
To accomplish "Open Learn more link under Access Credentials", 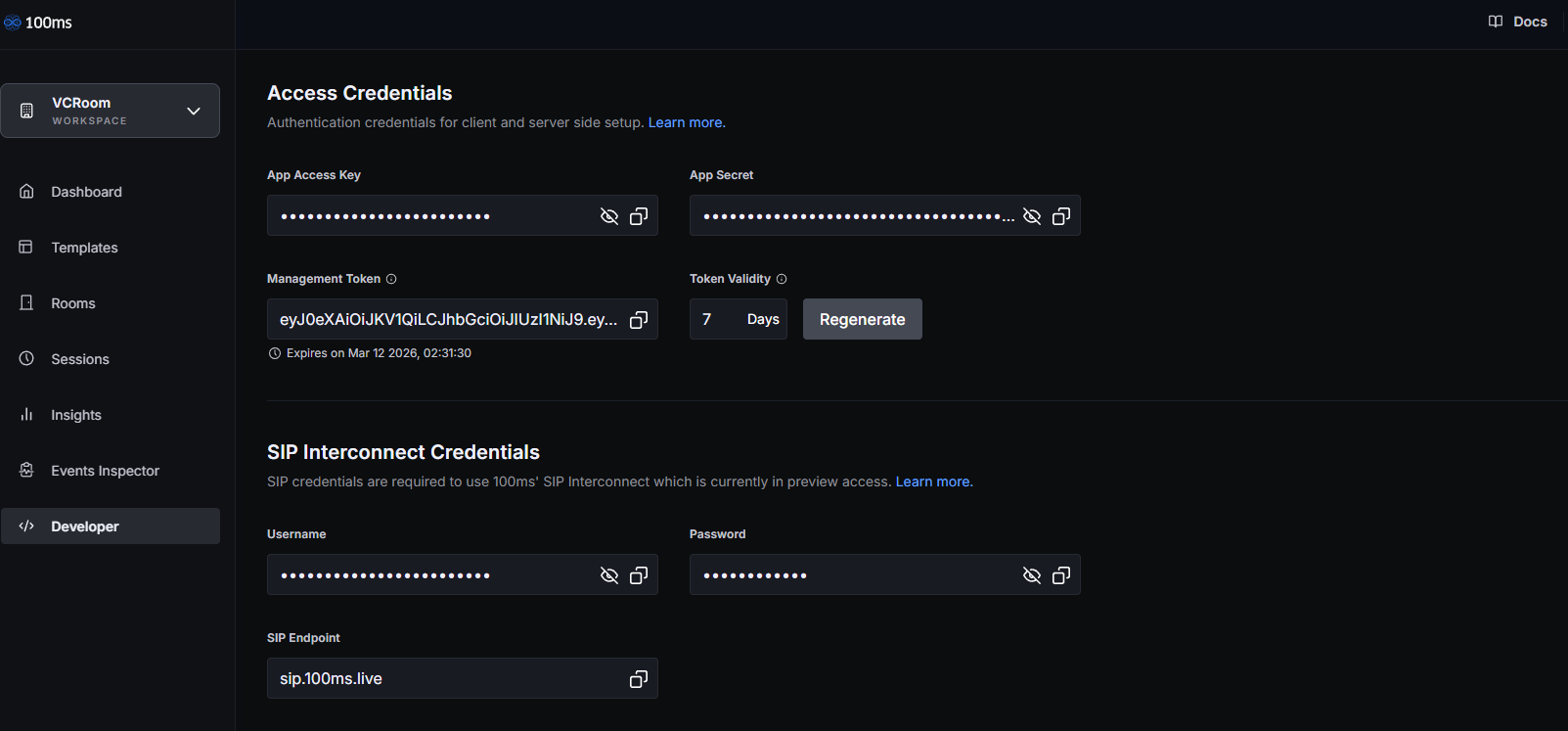I will (x=686, y=122).
